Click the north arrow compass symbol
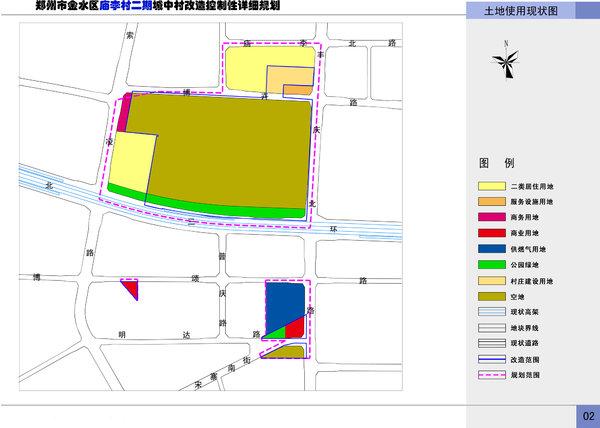Image resolution: width=600 pixels, height=428 pixels. point(507,62)
